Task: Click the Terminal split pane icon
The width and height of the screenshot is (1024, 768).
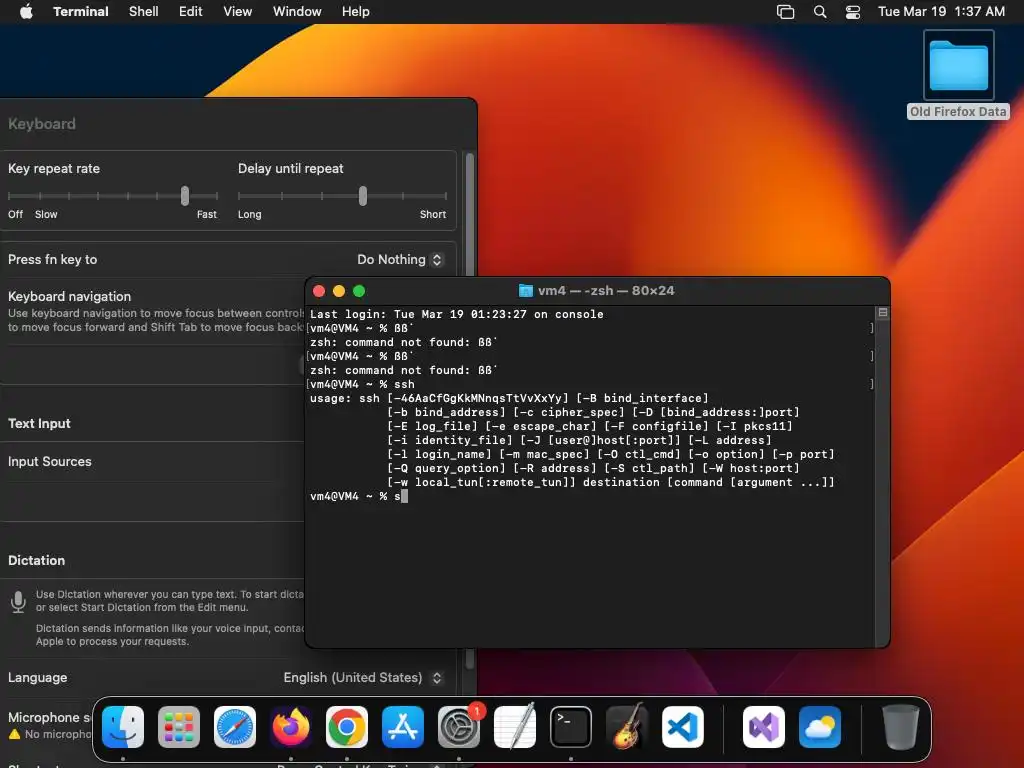Action: coord(883,313)
